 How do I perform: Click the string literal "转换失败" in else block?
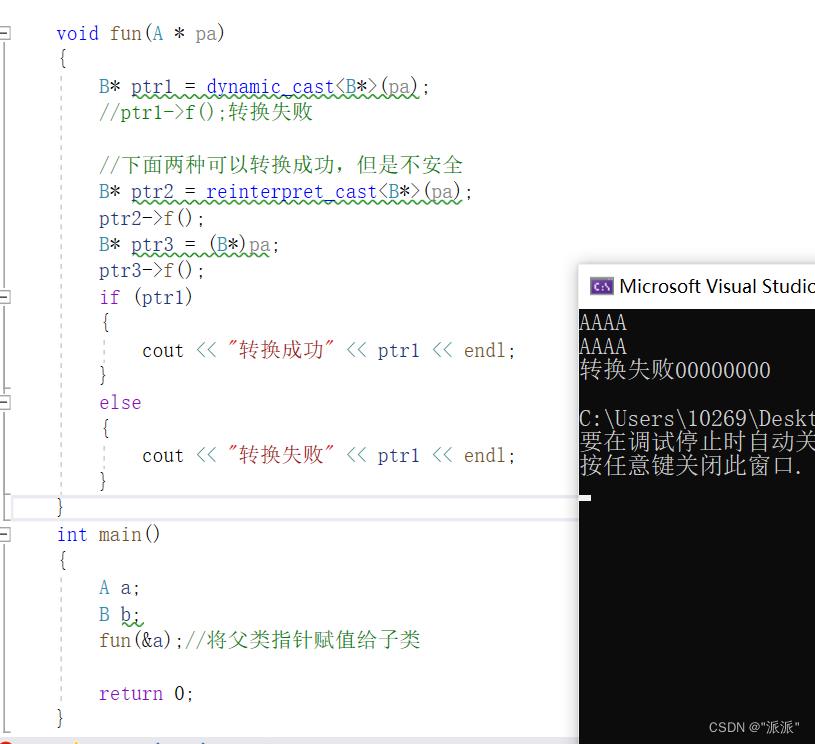click(281, 455)
